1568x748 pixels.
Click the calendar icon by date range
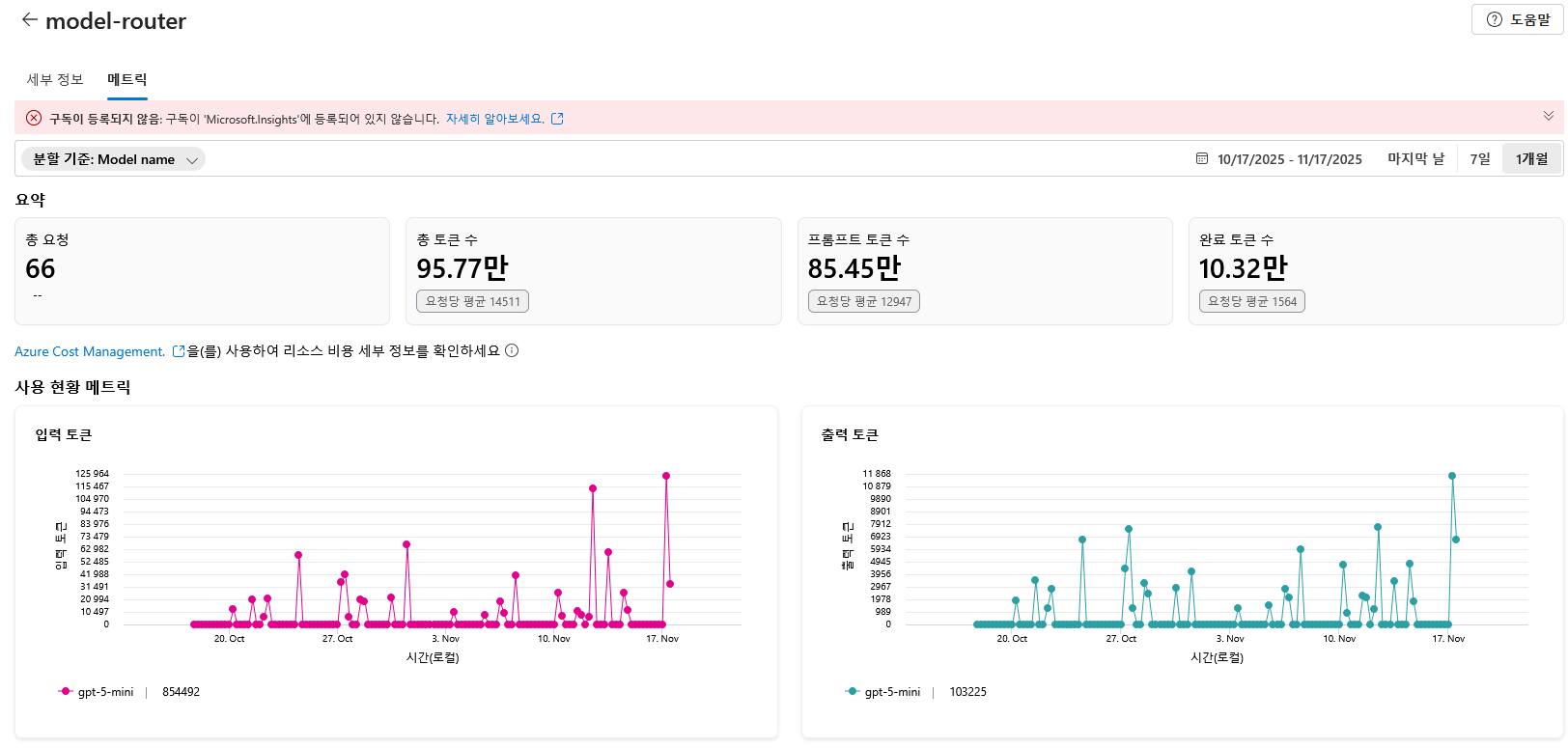click(x=1202, y=159)
